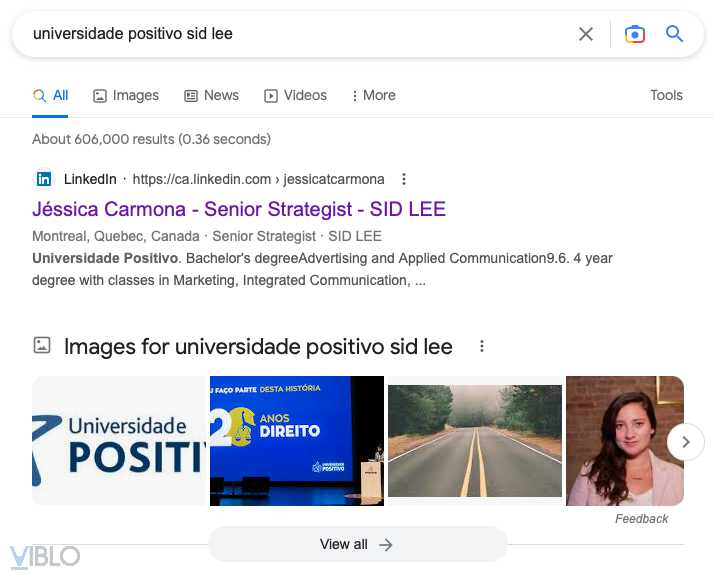Image resolution: width=714 pixels, height=580 pixels.
Task: Click the LinkedIn favicon beside the result
Action: (x=44, y=179)
